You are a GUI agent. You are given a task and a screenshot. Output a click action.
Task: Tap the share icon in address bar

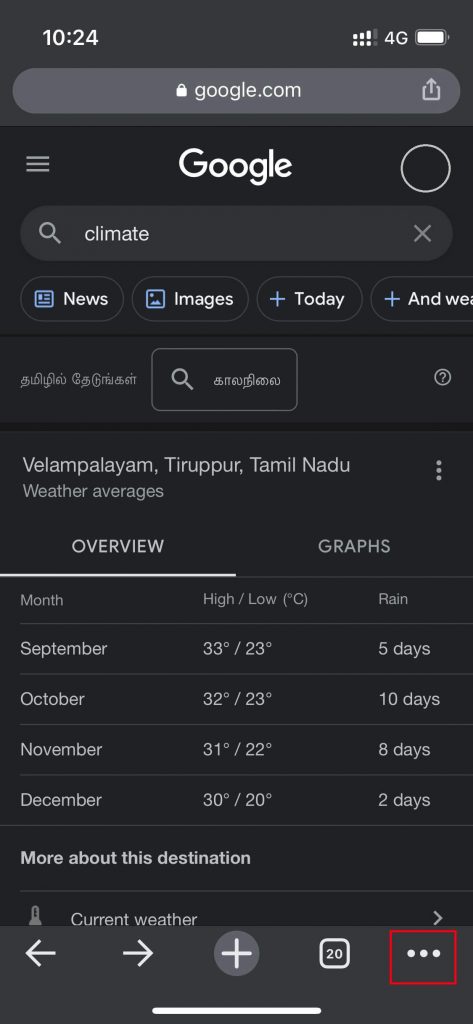431,89
